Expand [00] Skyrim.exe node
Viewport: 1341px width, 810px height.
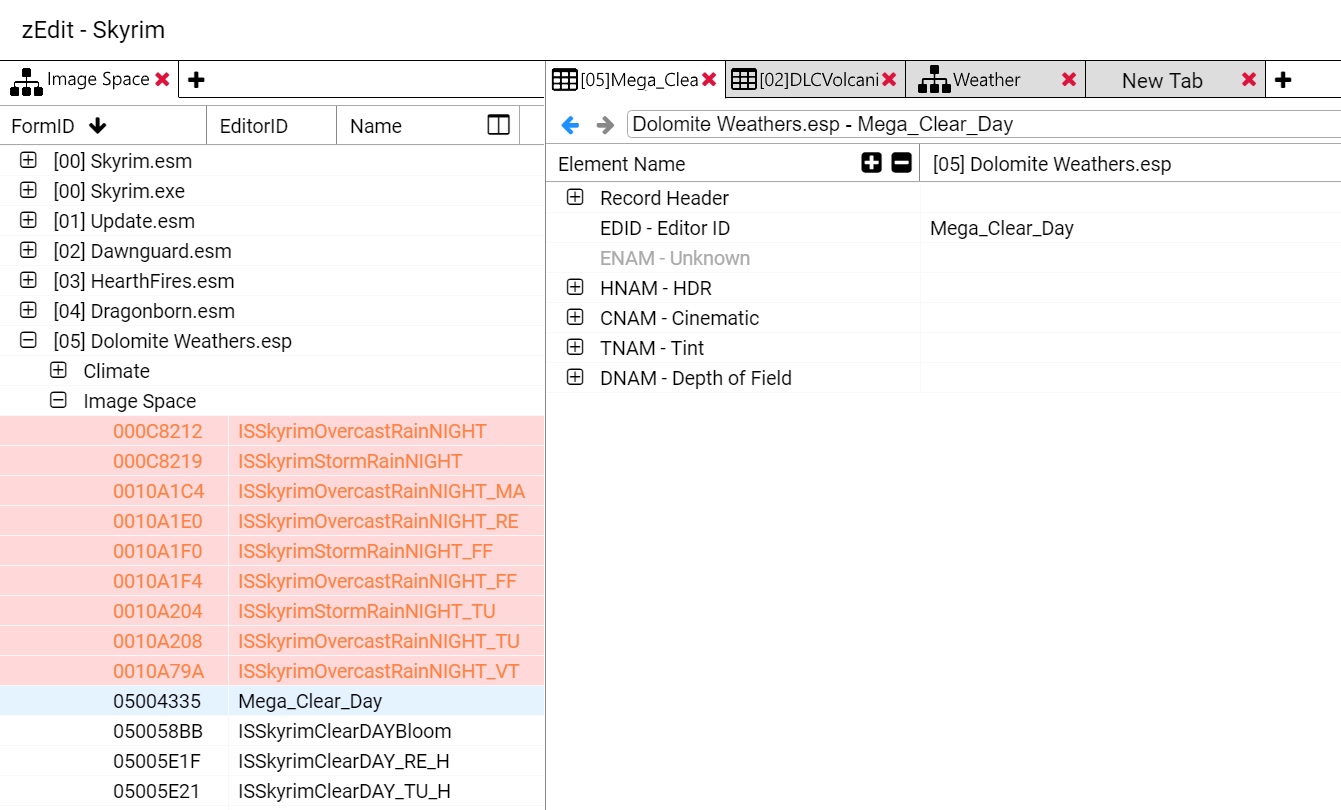point(28,190)
